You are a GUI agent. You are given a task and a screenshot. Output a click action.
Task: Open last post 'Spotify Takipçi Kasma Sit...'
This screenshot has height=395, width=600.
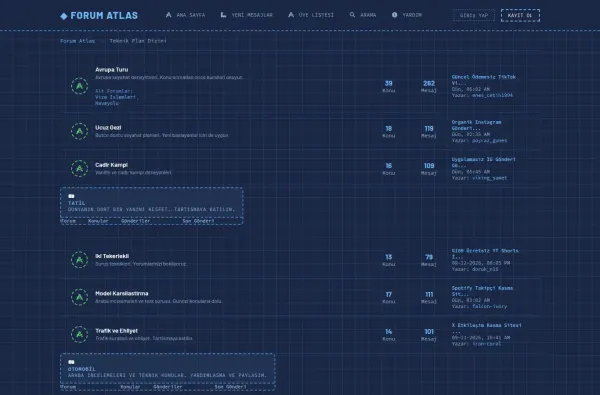click(x=483, y=291)
